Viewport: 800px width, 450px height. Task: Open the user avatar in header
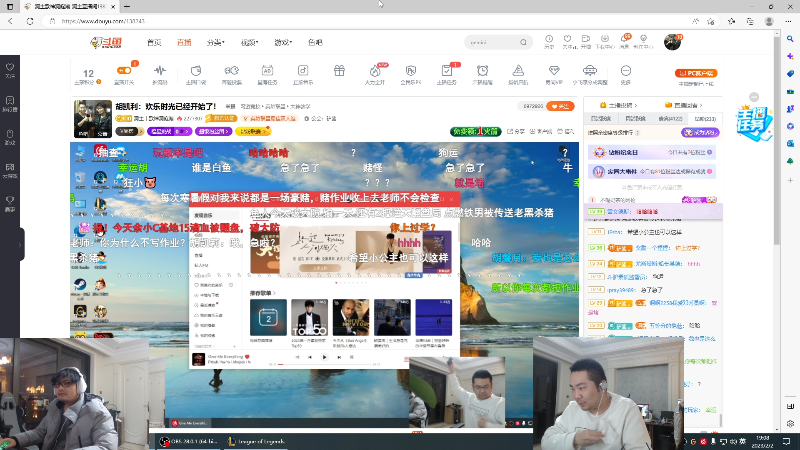click(672, 42)
